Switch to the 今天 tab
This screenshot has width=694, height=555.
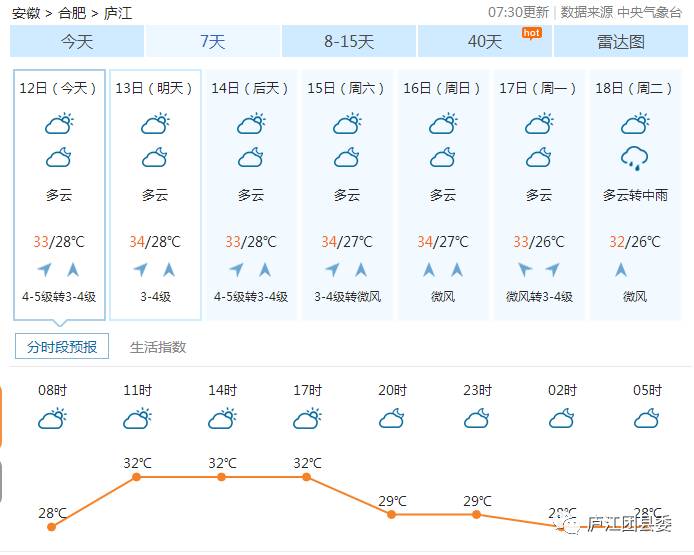[x=77, y=42]
